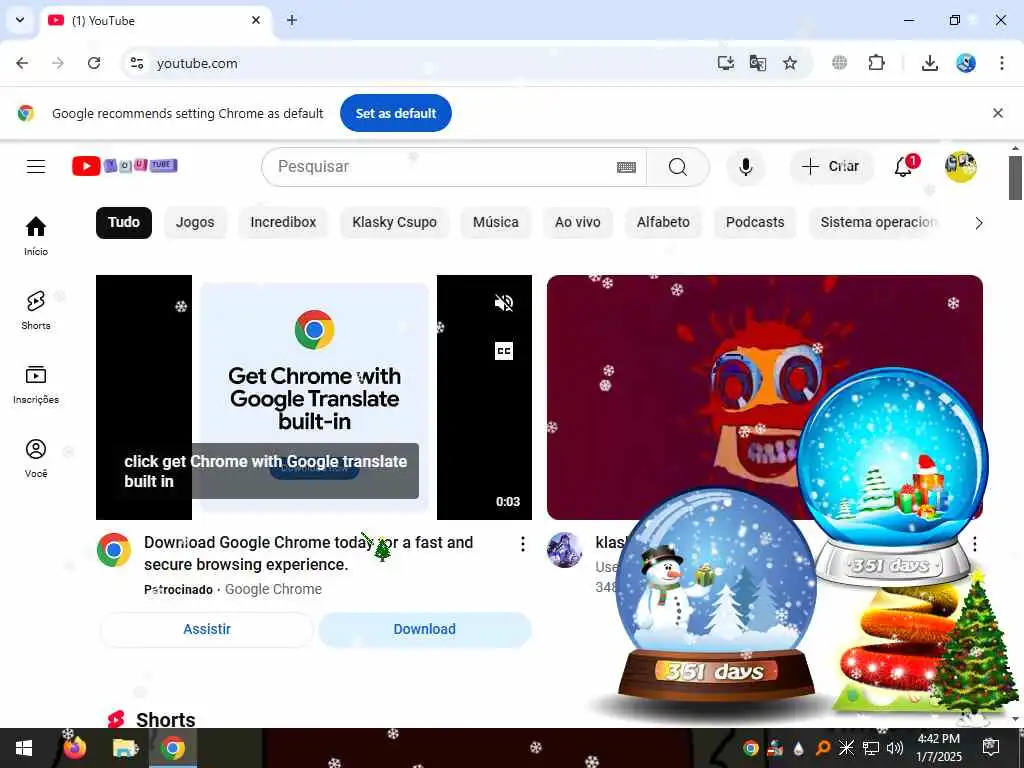This screenshot has height=768, width=1024.
Task: Open Chrome profile avatar in toolbar
Action: (x=966, y=63)
